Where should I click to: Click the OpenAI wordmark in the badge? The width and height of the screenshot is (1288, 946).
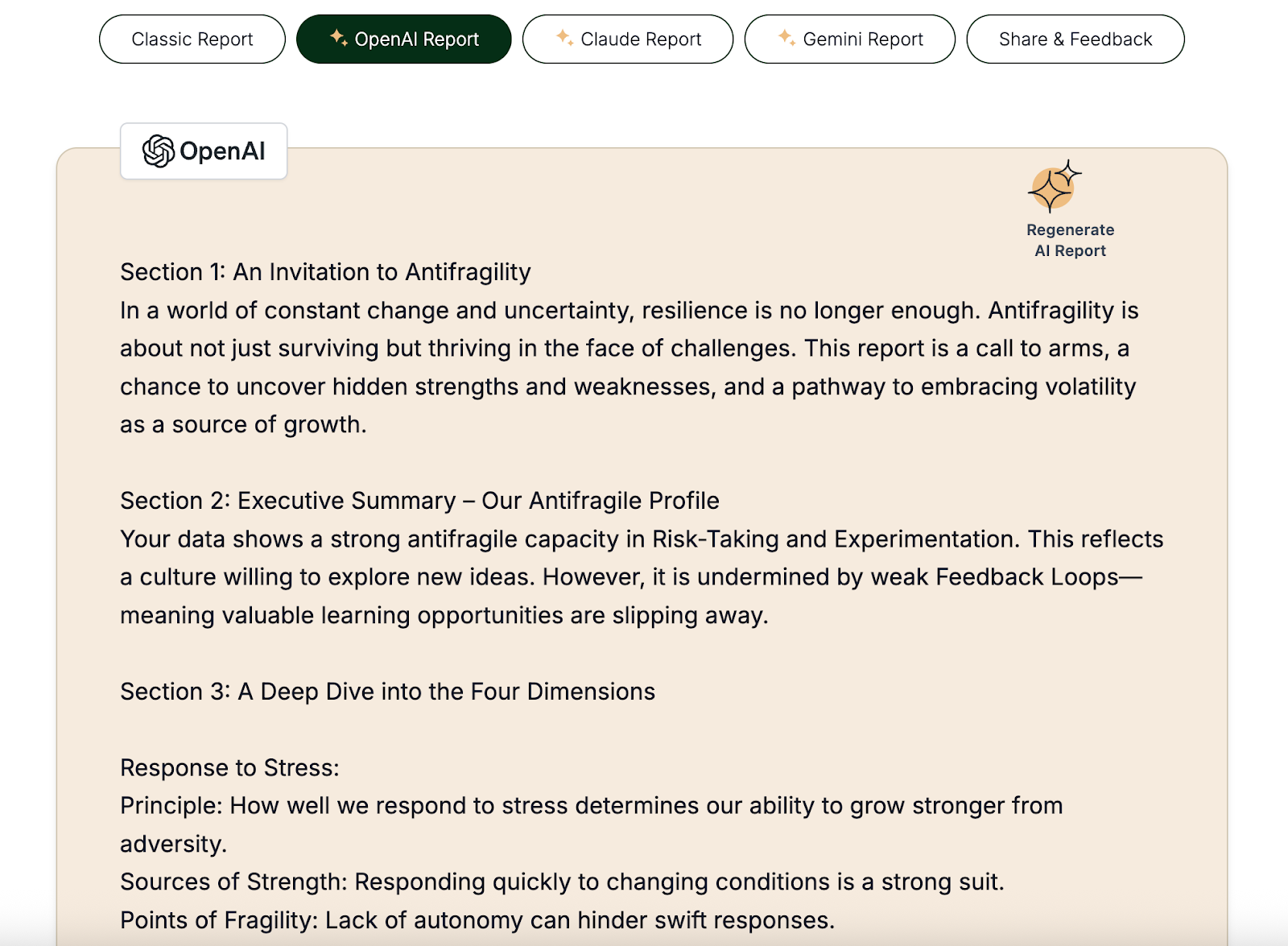pos(222,151)
